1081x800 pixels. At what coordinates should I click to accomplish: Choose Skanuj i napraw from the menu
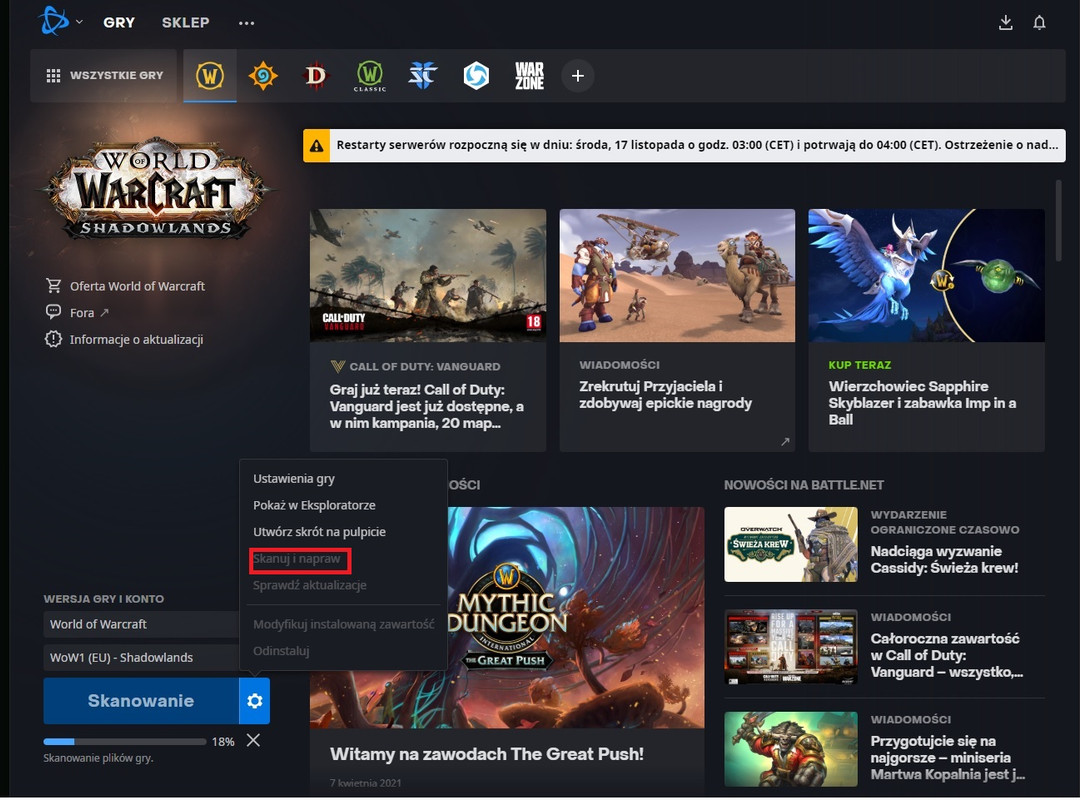[296, 559]
